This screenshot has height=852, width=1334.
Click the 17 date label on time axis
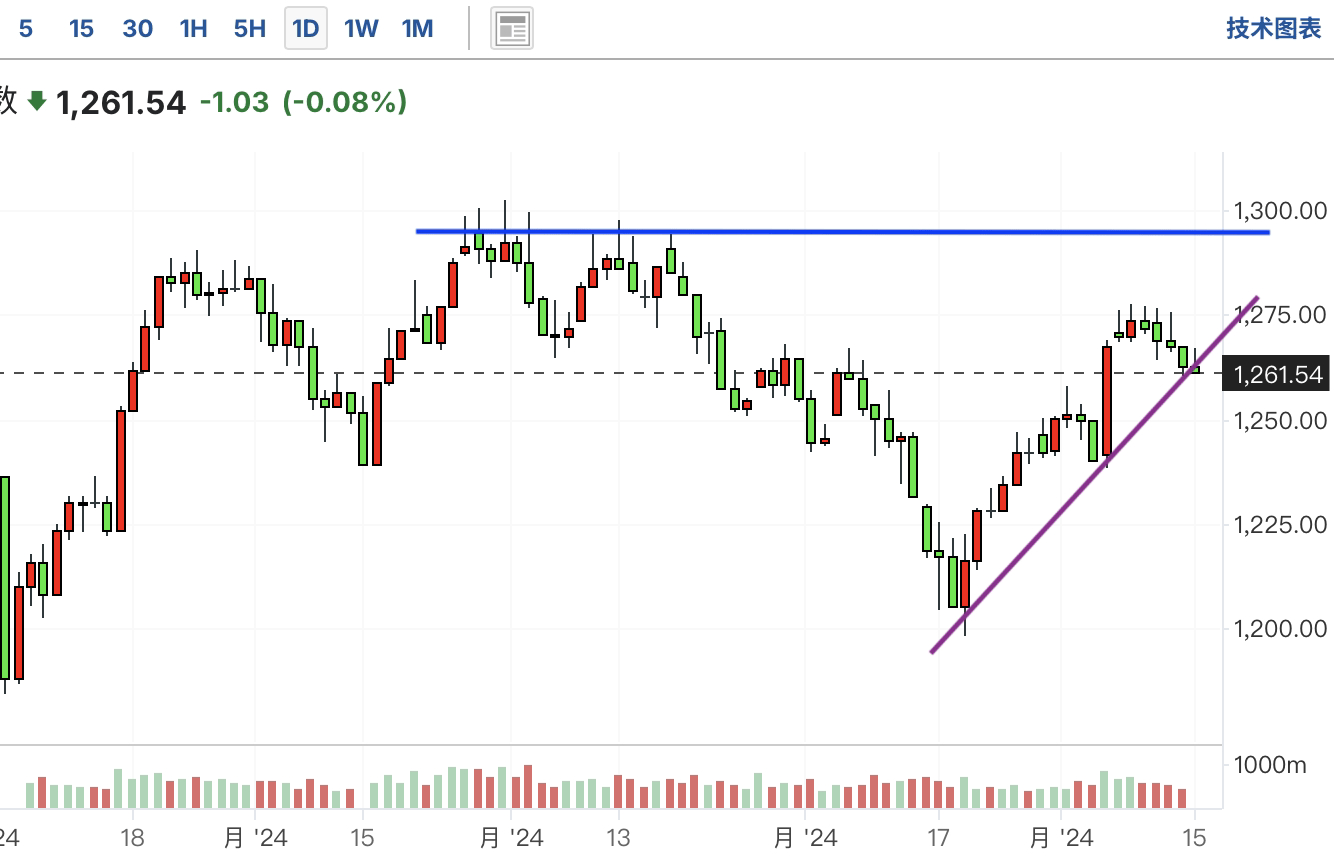point(939,836)
